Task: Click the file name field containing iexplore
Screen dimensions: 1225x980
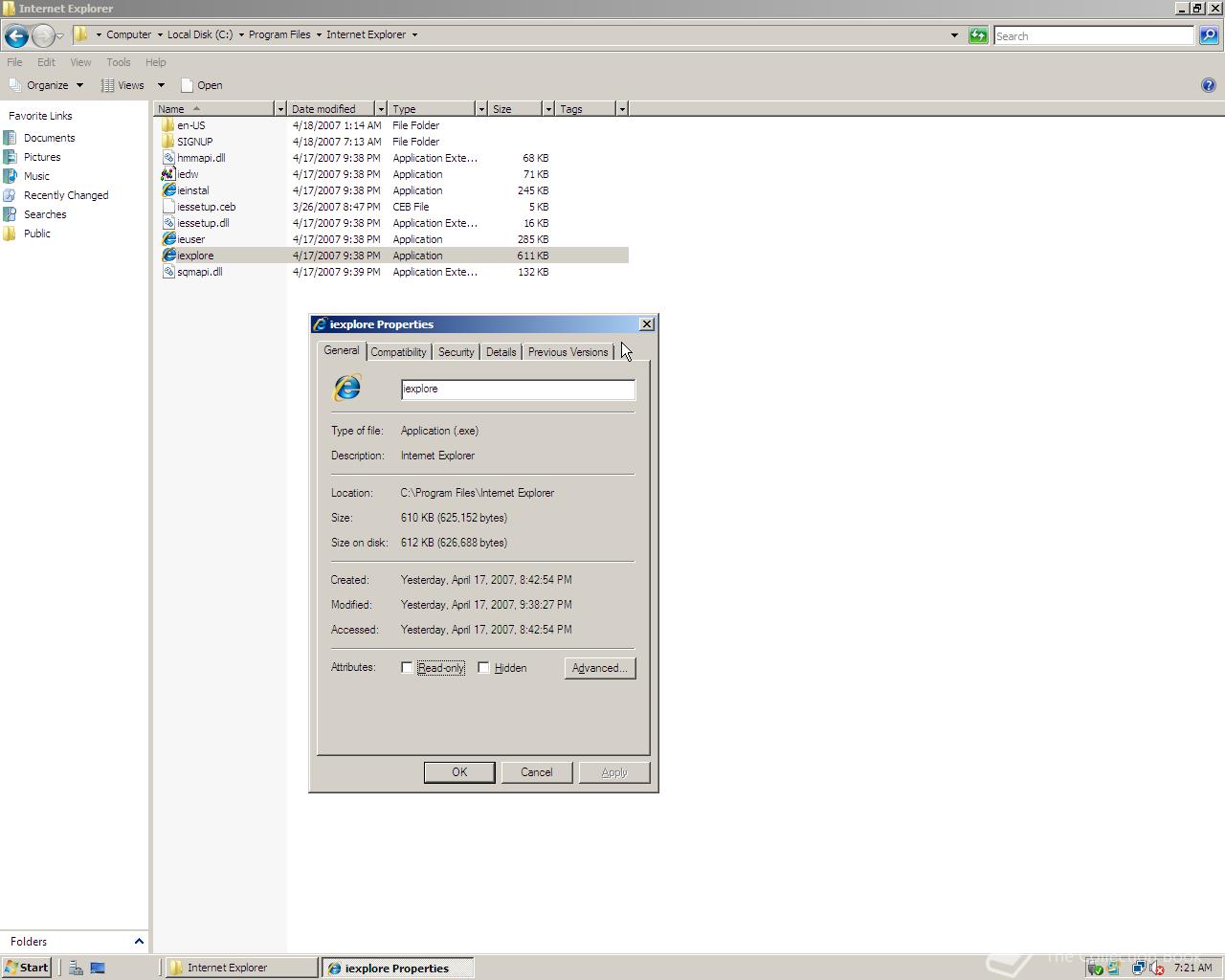Action: (518, 389)
